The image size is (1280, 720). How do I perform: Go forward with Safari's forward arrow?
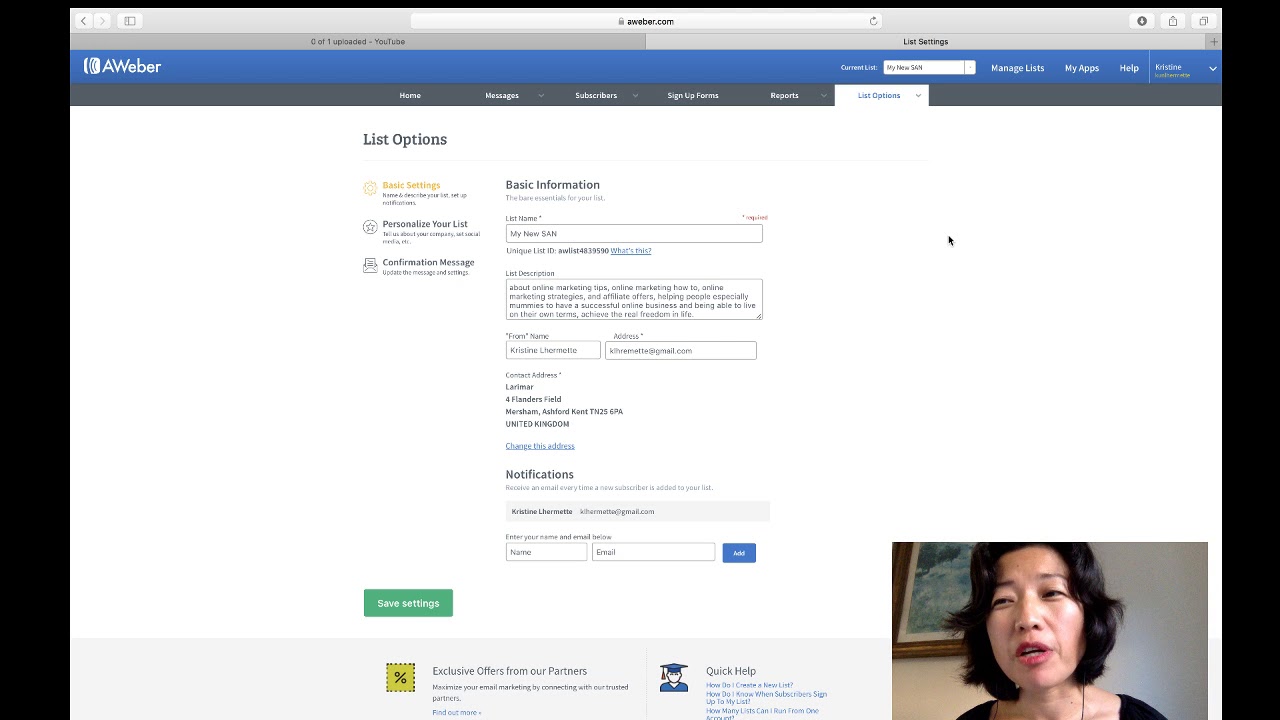coord(102,21)
